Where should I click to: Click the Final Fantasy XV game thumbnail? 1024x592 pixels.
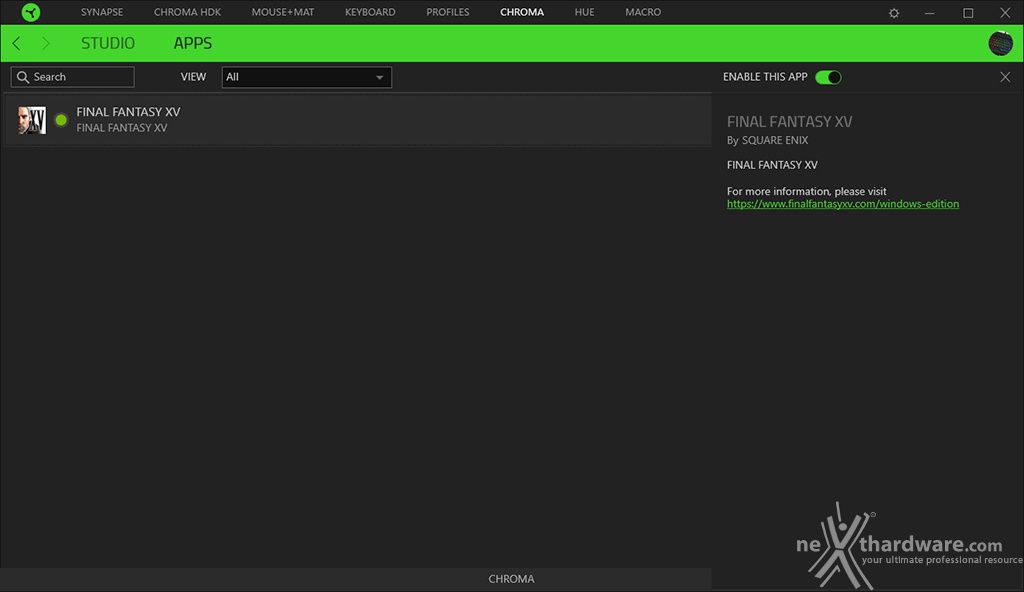point(32,120)
